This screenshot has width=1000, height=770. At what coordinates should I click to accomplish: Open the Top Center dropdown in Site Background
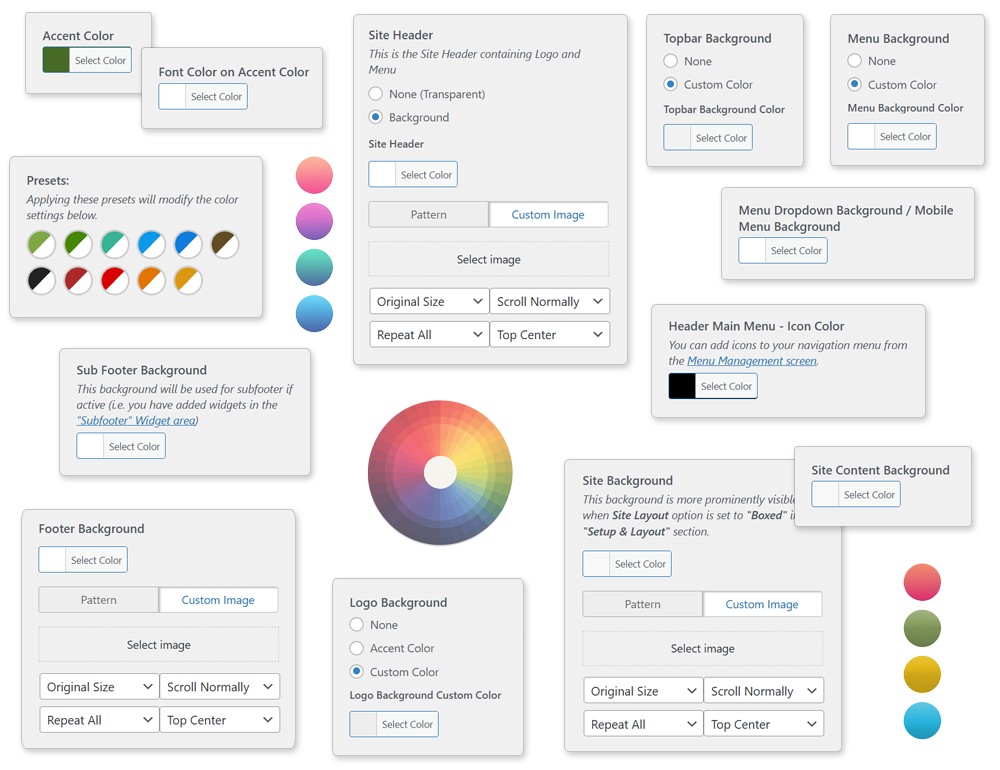764,723
